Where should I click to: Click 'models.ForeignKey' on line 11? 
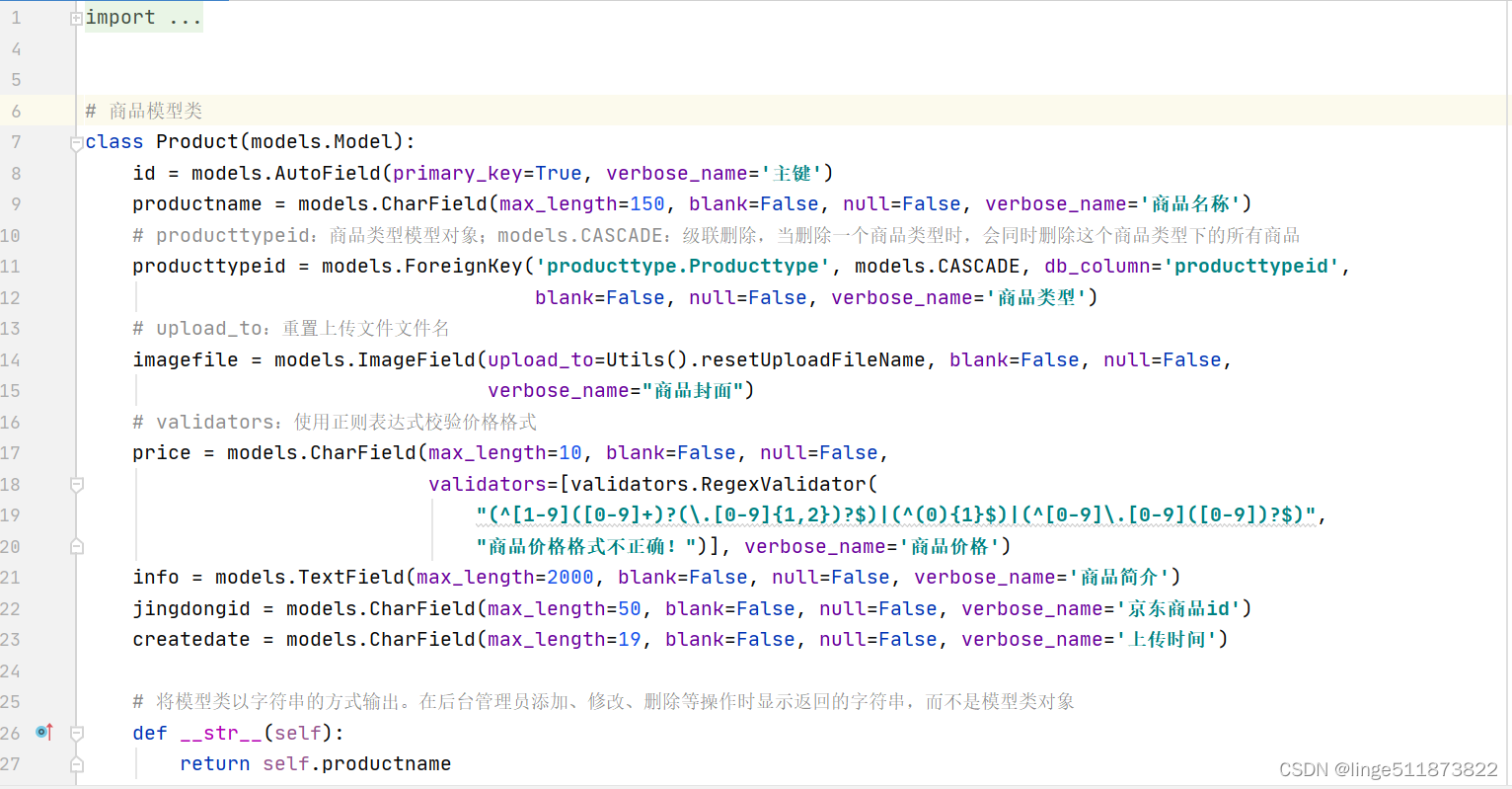[x=422, y=266]
